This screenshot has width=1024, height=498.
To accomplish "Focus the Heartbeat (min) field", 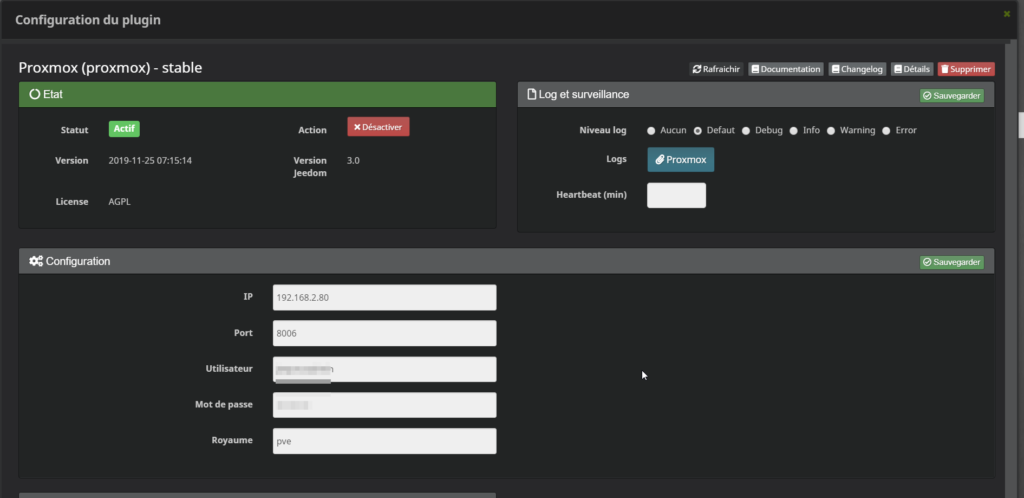I will (x=676, y=195).
